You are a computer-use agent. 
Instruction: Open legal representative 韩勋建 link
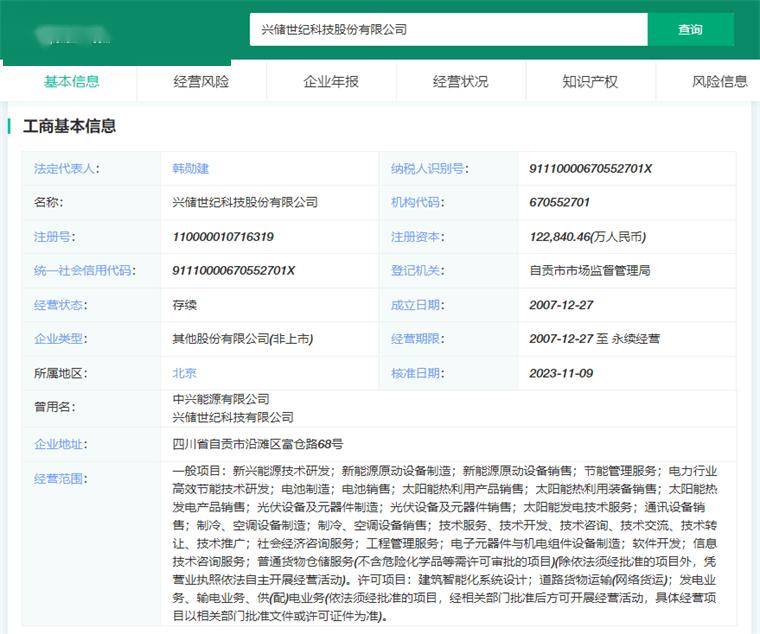click(x=190, y=169)
